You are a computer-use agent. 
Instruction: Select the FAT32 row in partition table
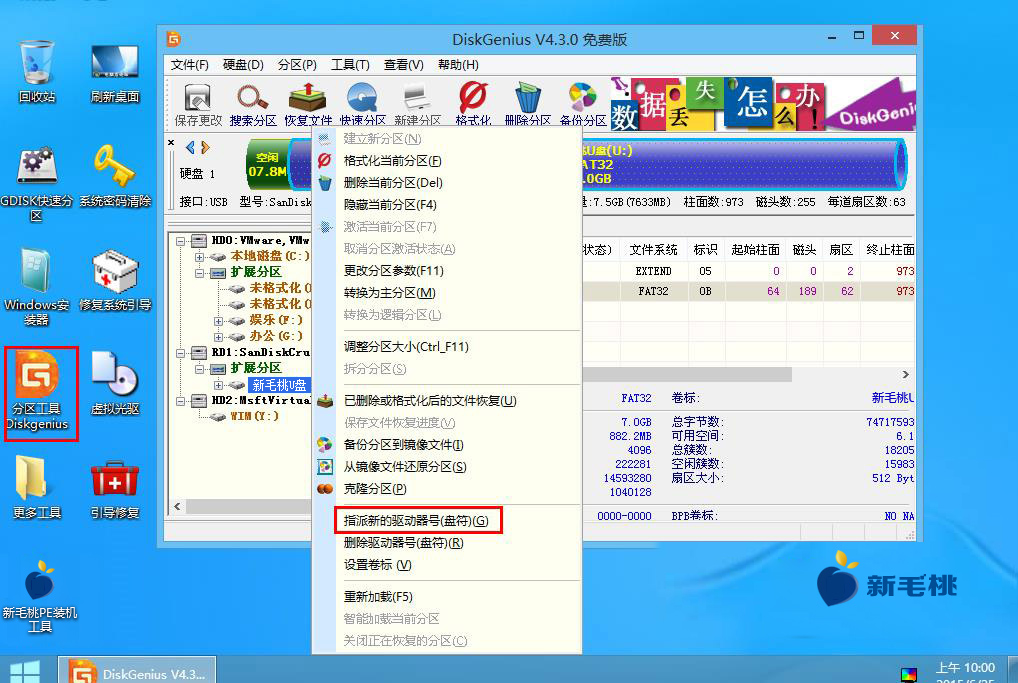tap(749, 292)
